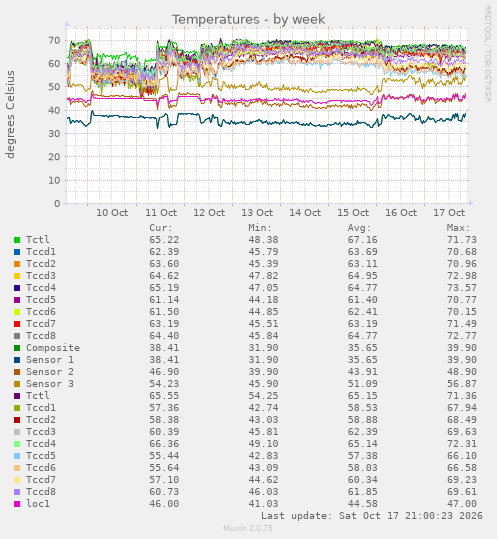The image size is (497, 539).
Task: Click the dark purple second Tctl swatch
Action: [x=17, y=396]
